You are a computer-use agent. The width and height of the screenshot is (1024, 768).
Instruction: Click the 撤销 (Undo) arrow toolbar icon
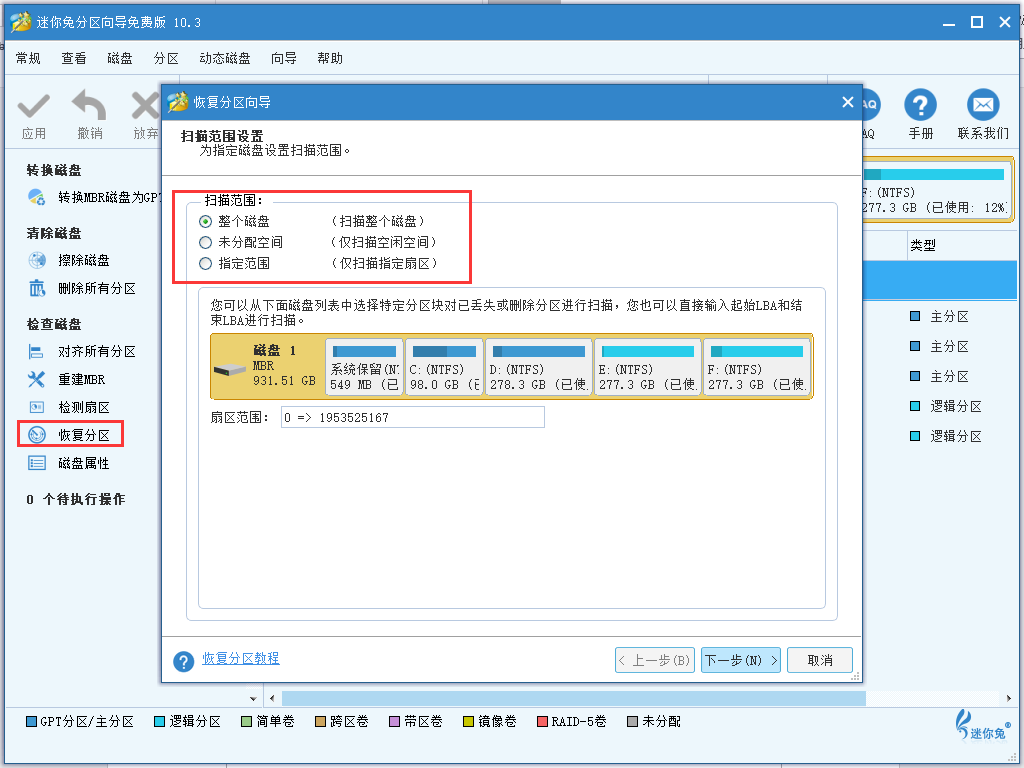click(x=89, y=106)
